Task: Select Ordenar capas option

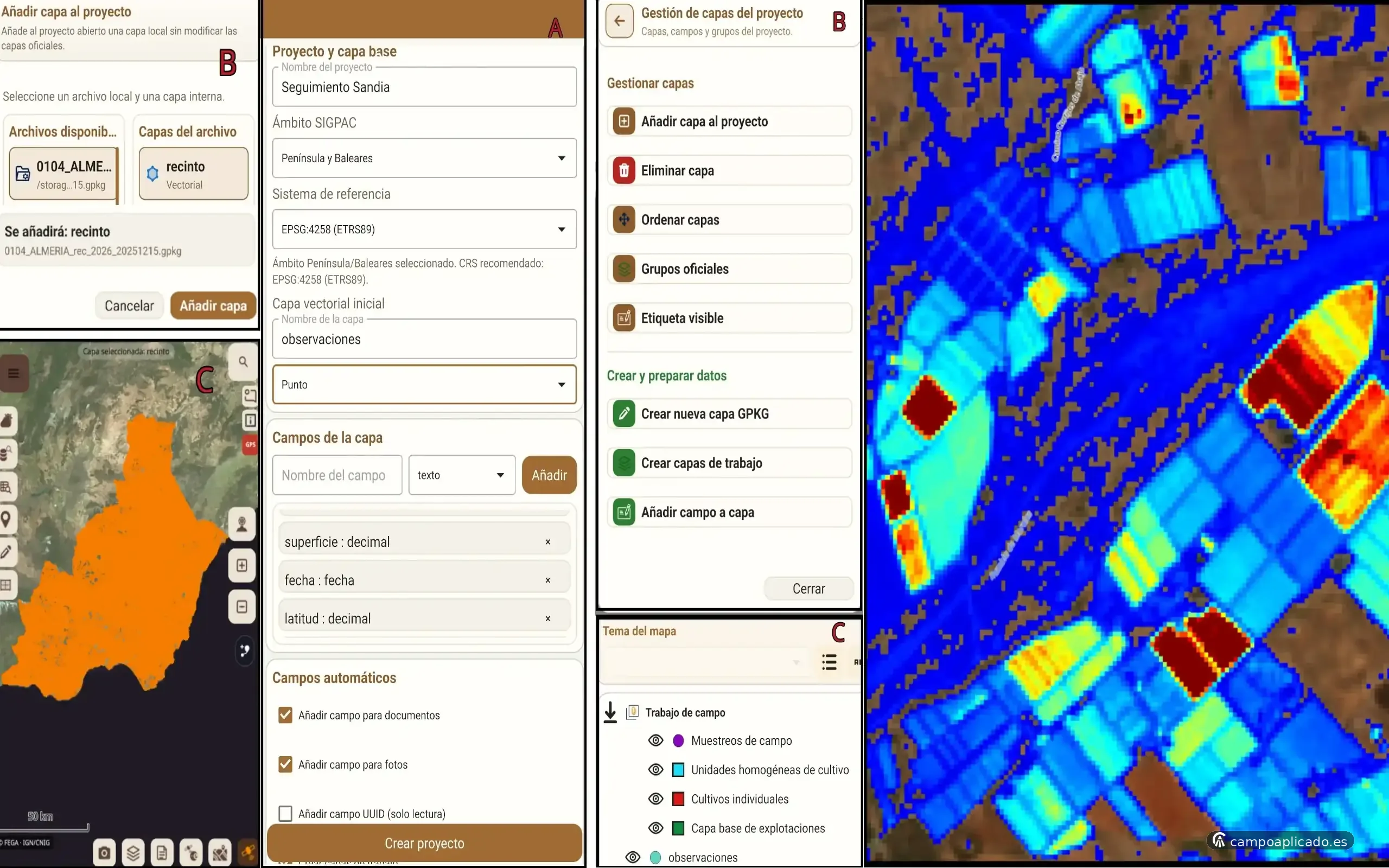Action: 729,220
